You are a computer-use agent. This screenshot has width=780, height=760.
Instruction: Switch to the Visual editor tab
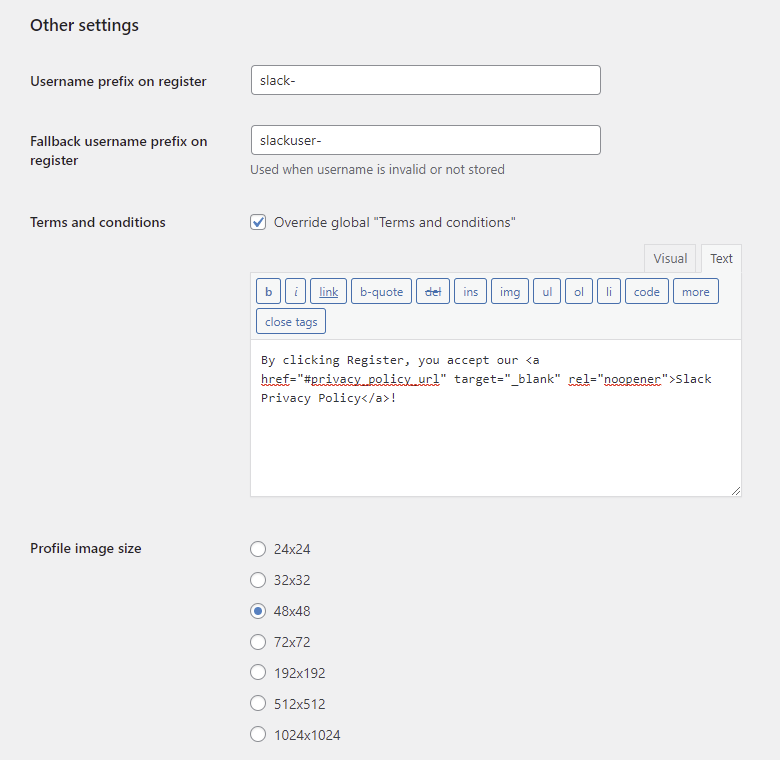670,258
